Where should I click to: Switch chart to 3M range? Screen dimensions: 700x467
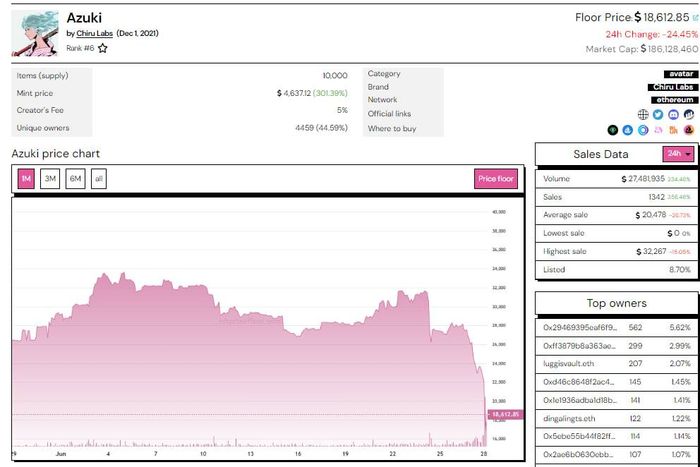50,179
